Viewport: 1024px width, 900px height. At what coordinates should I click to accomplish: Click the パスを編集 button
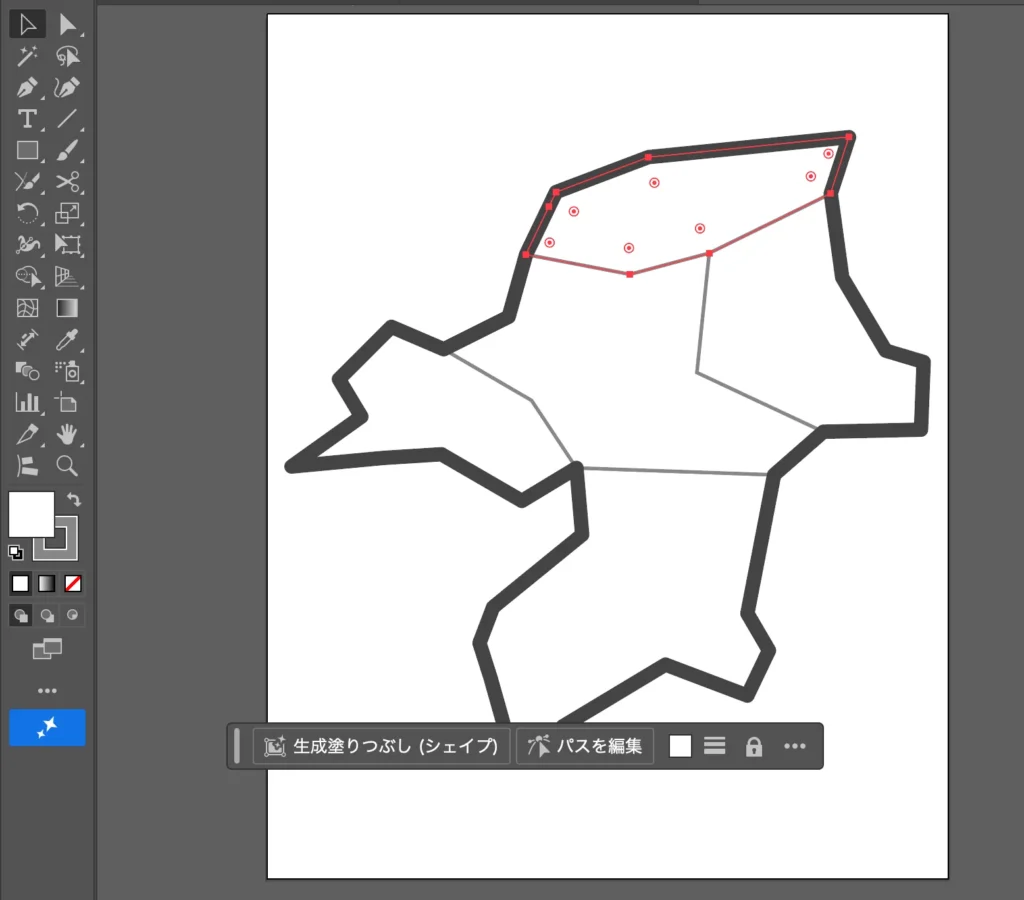coord(585,747)
